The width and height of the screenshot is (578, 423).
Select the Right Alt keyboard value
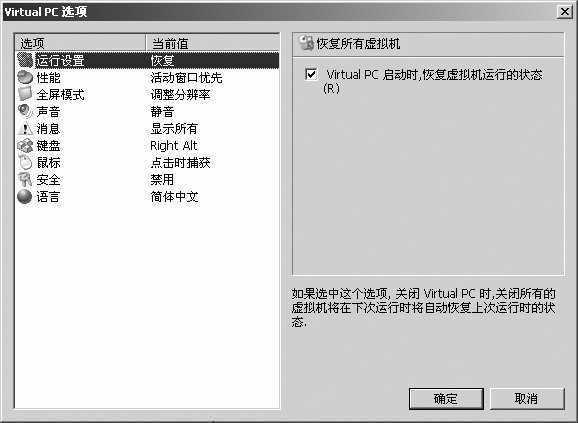click(x=174, y=146)
